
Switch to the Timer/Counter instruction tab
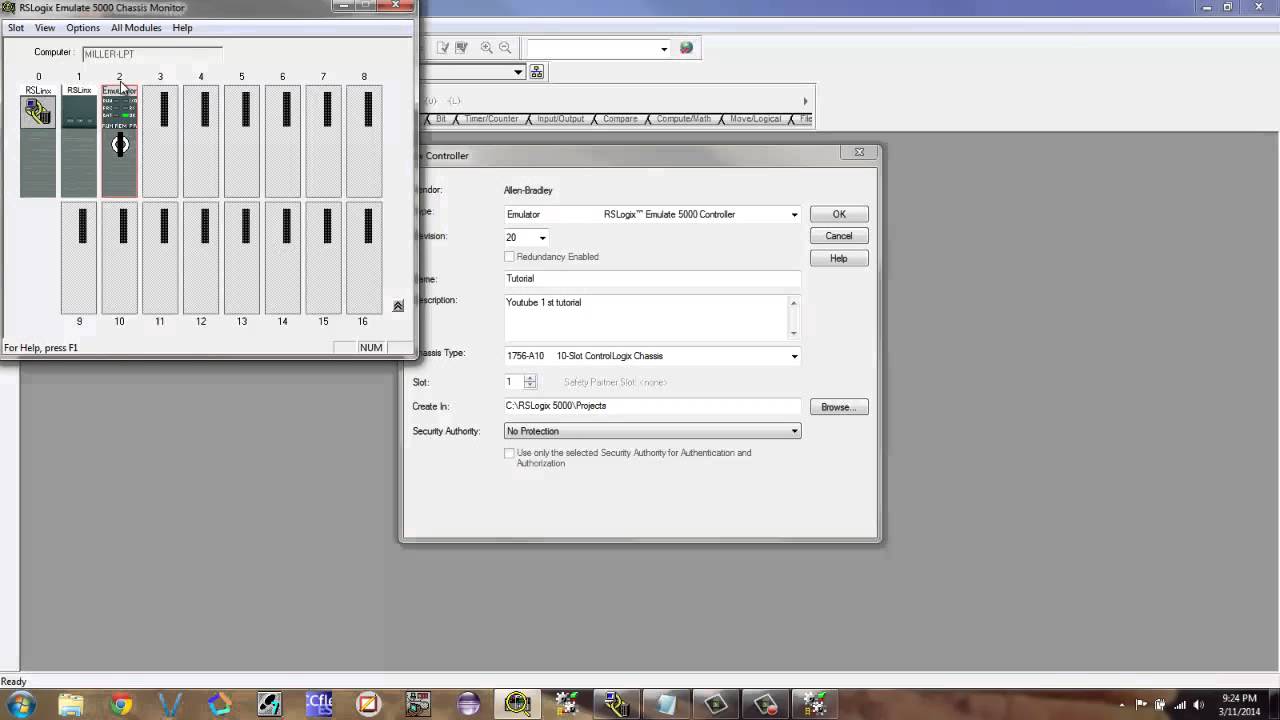pyautogui.click(x=491, y=119)
